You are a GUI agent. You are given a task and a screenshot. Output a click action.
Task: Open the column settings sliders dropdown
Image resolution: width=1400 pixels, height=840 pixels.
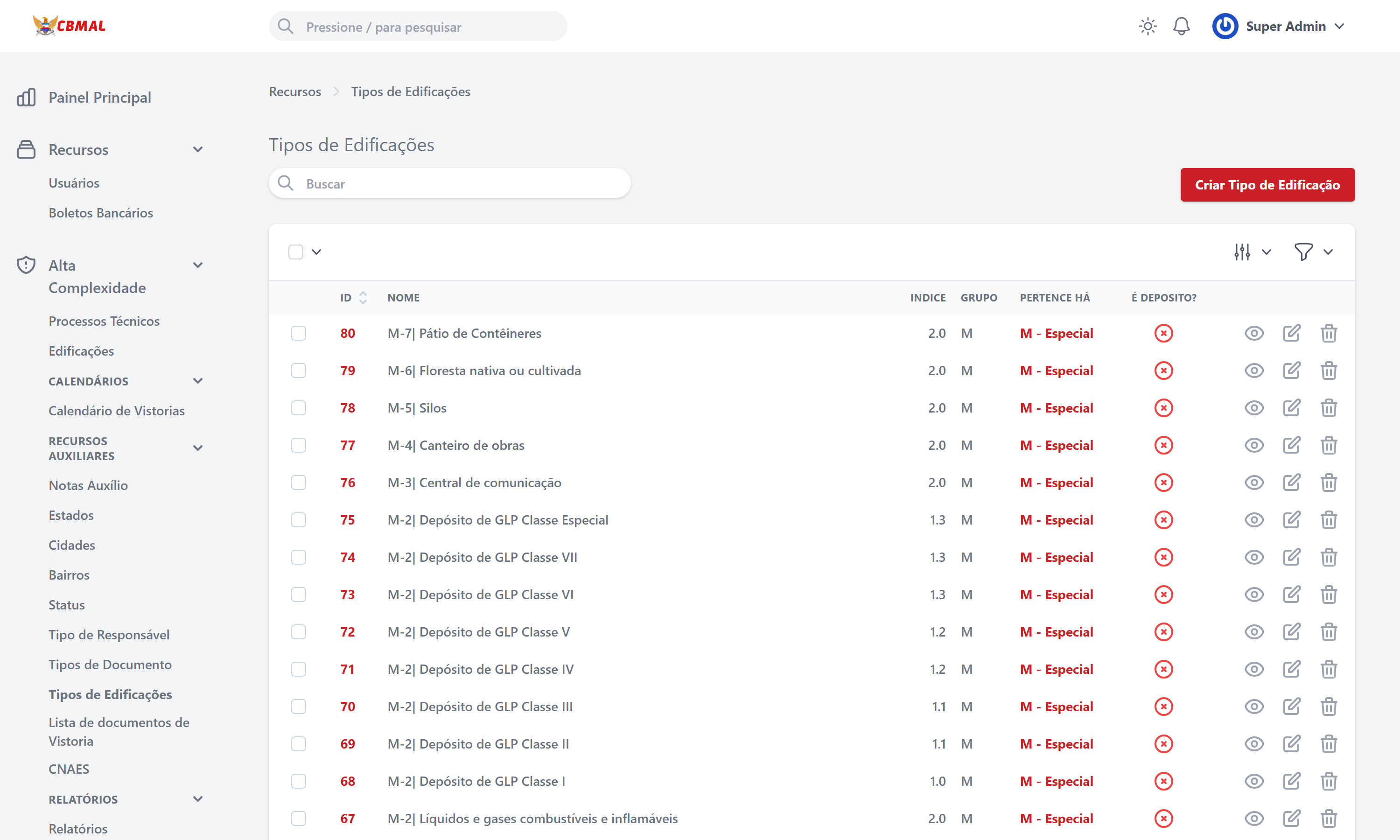coord(1251,252)
